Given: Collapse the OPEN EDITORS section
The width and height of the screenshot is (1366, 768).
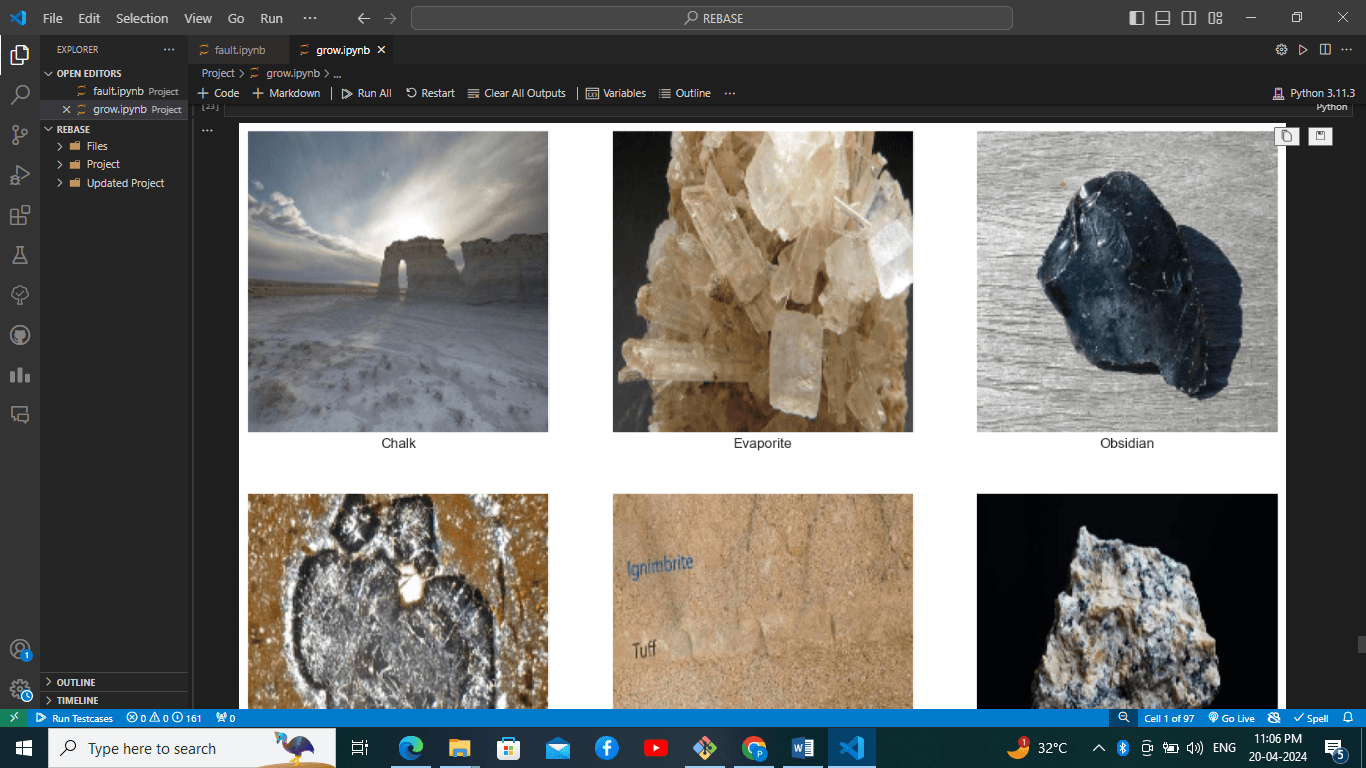Looking at the screenshot, I should pos(114,73).
